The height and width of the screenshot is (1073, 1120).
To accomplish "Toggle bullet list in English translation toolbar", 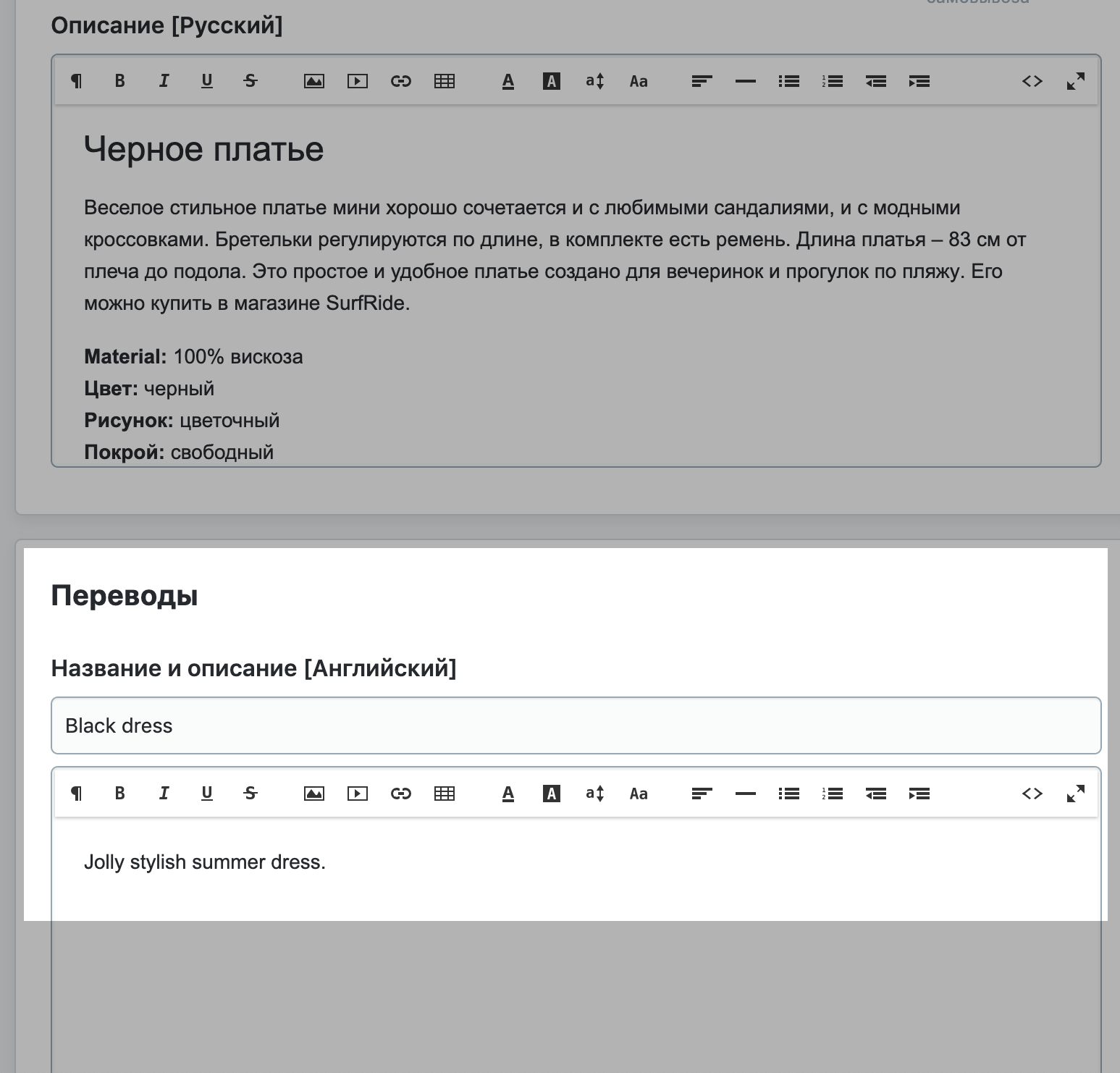I will pyautogui.click(x=789, y=794).
